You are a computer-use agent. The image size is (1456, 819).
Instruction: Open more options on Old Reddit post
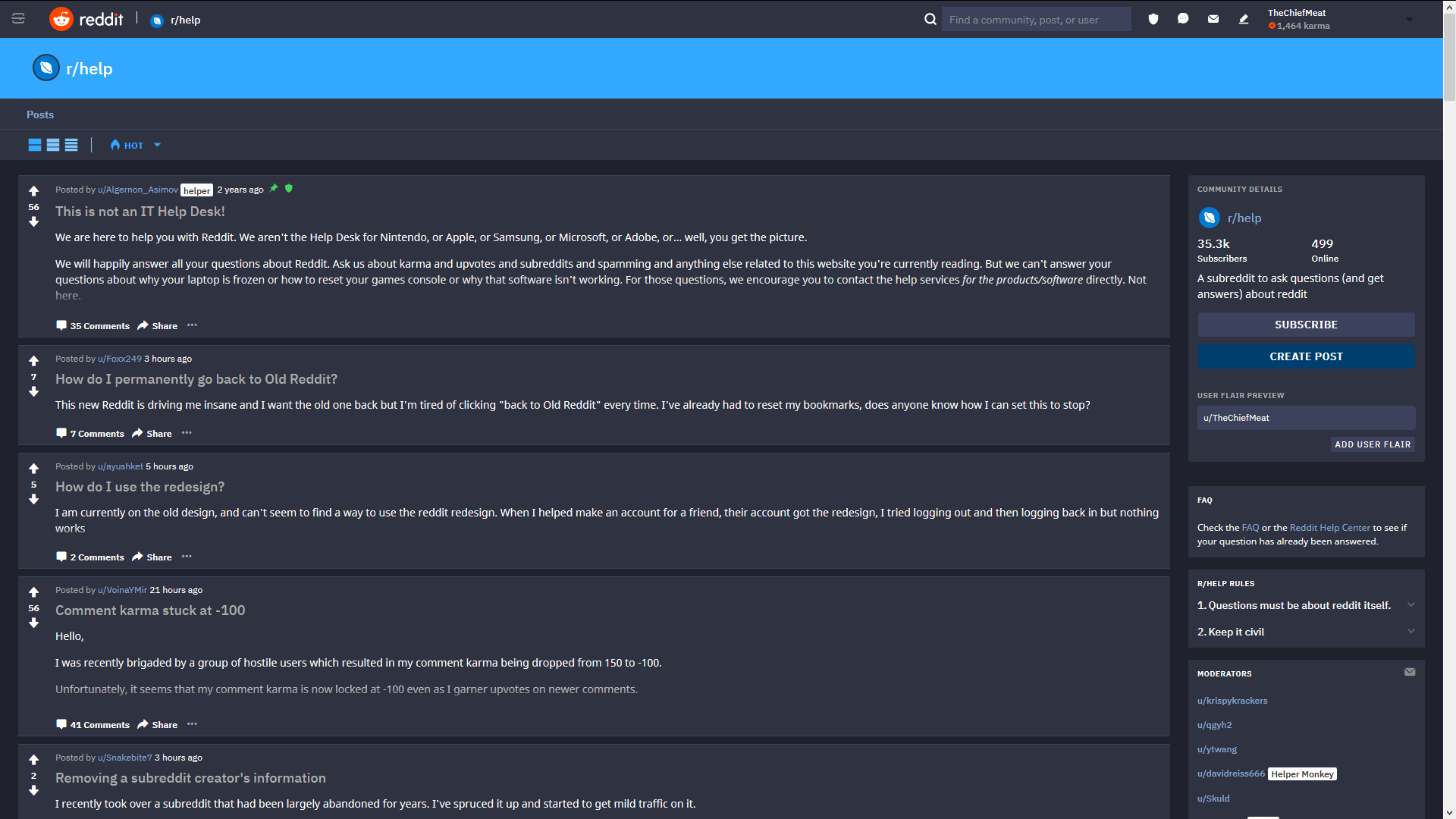[x=187, y=433]
